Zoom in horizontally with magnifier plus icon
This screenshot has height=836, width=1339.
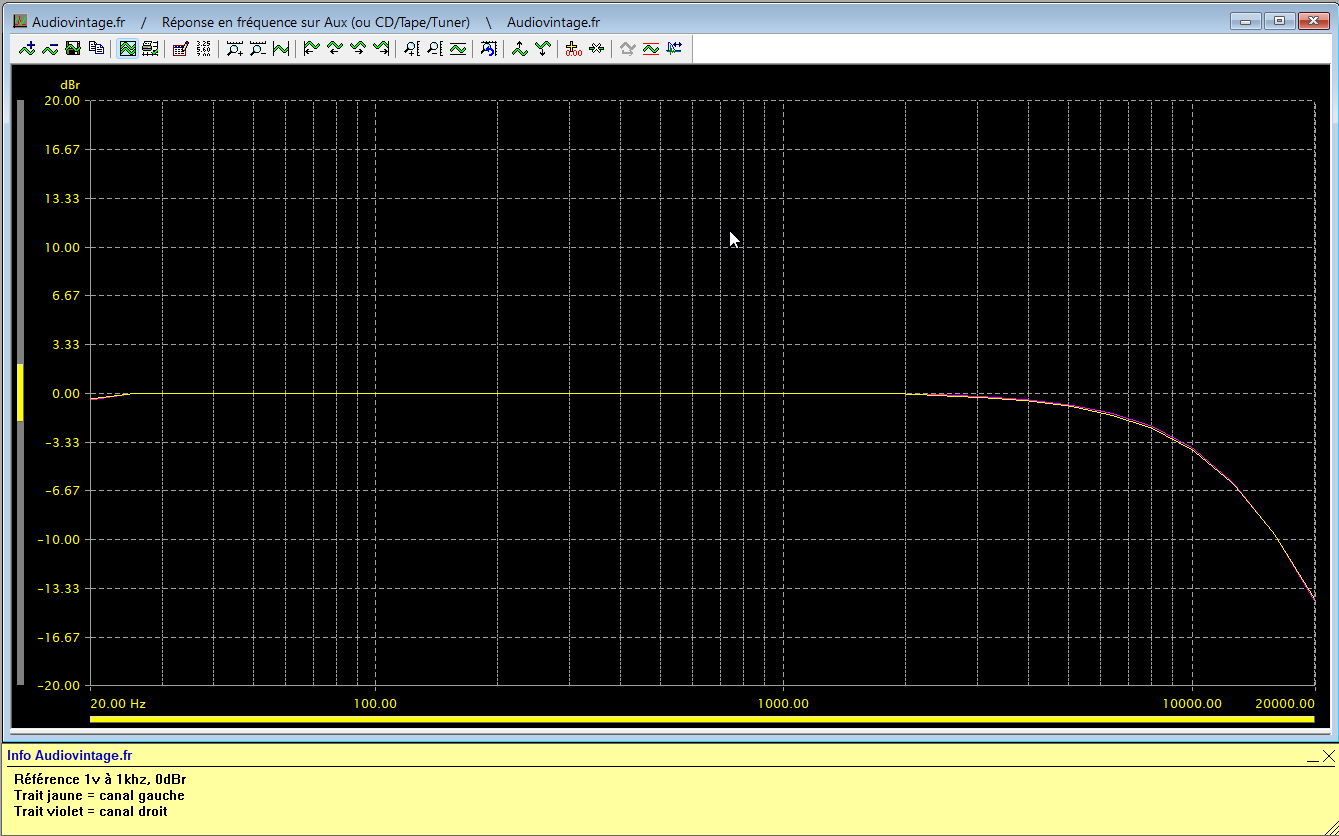[x=235, y=48]
